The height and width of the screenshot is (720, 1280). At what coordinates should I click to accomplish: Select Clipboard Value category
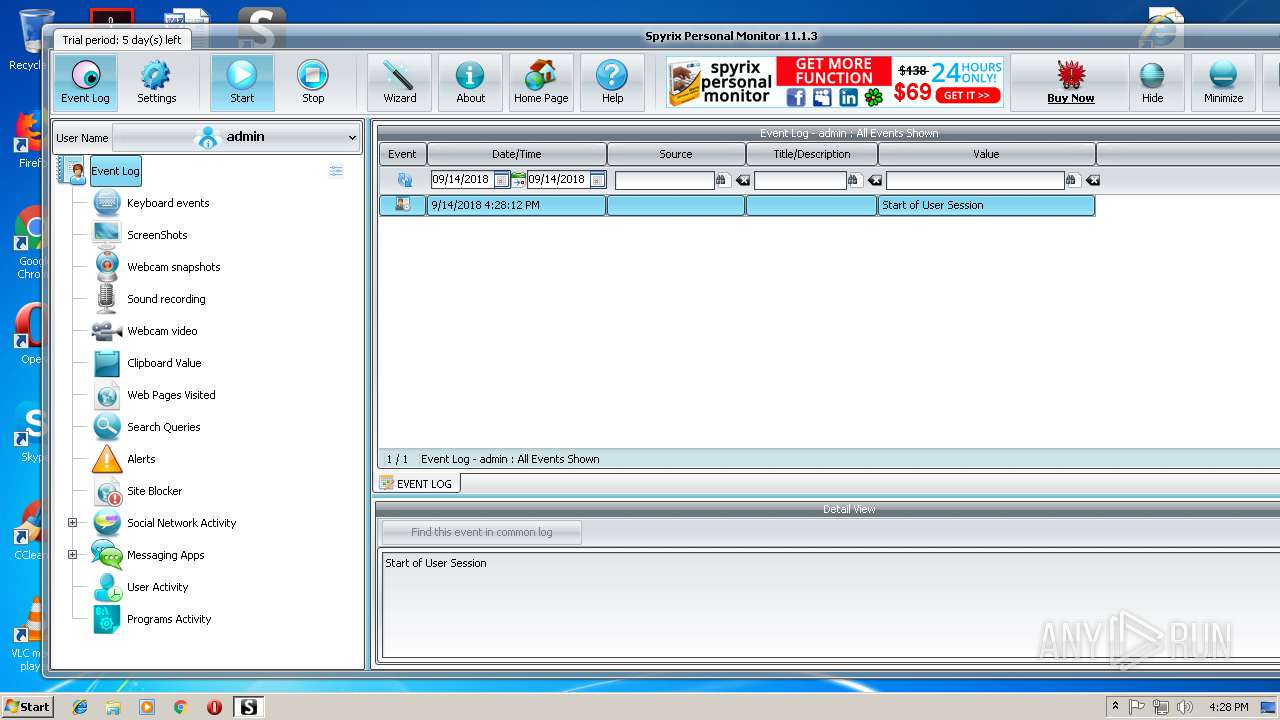tap(164, 363)
